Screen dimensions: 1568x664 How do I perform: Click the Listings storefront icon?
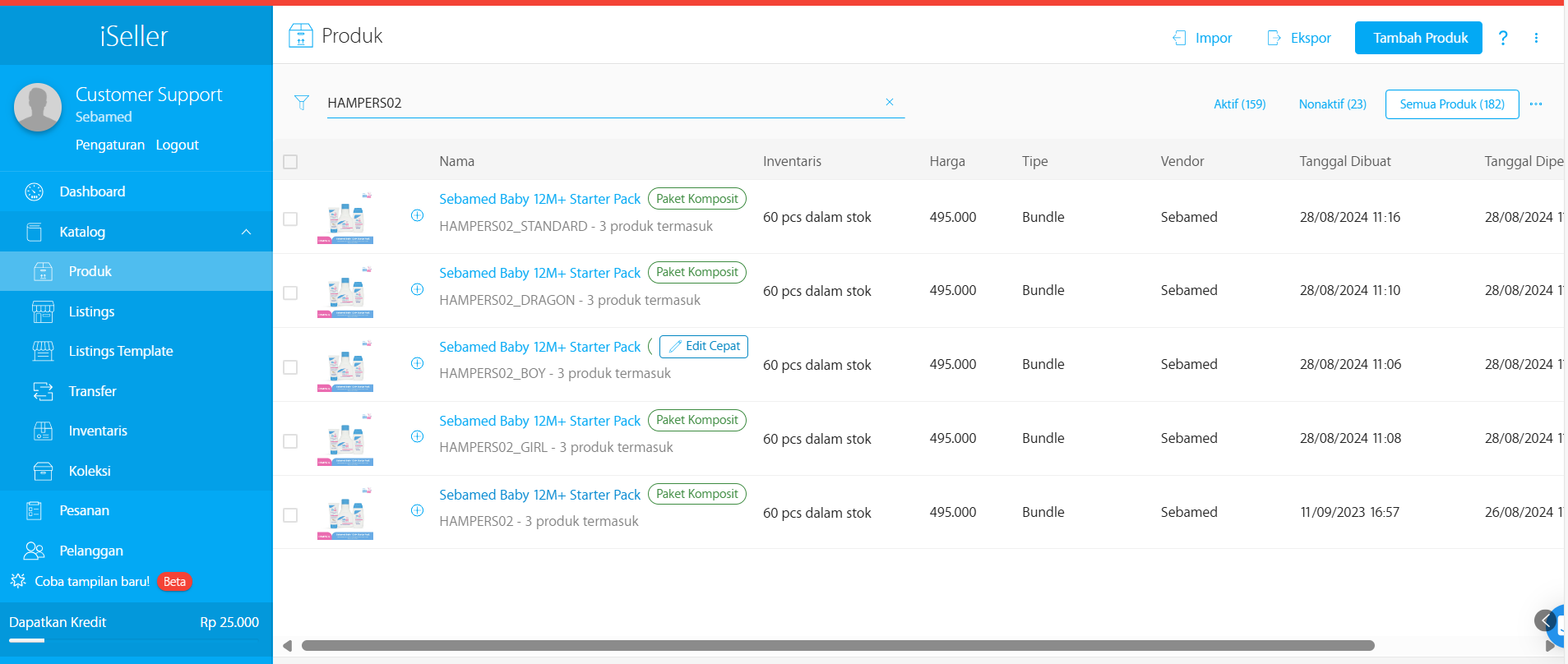(43, 311)
